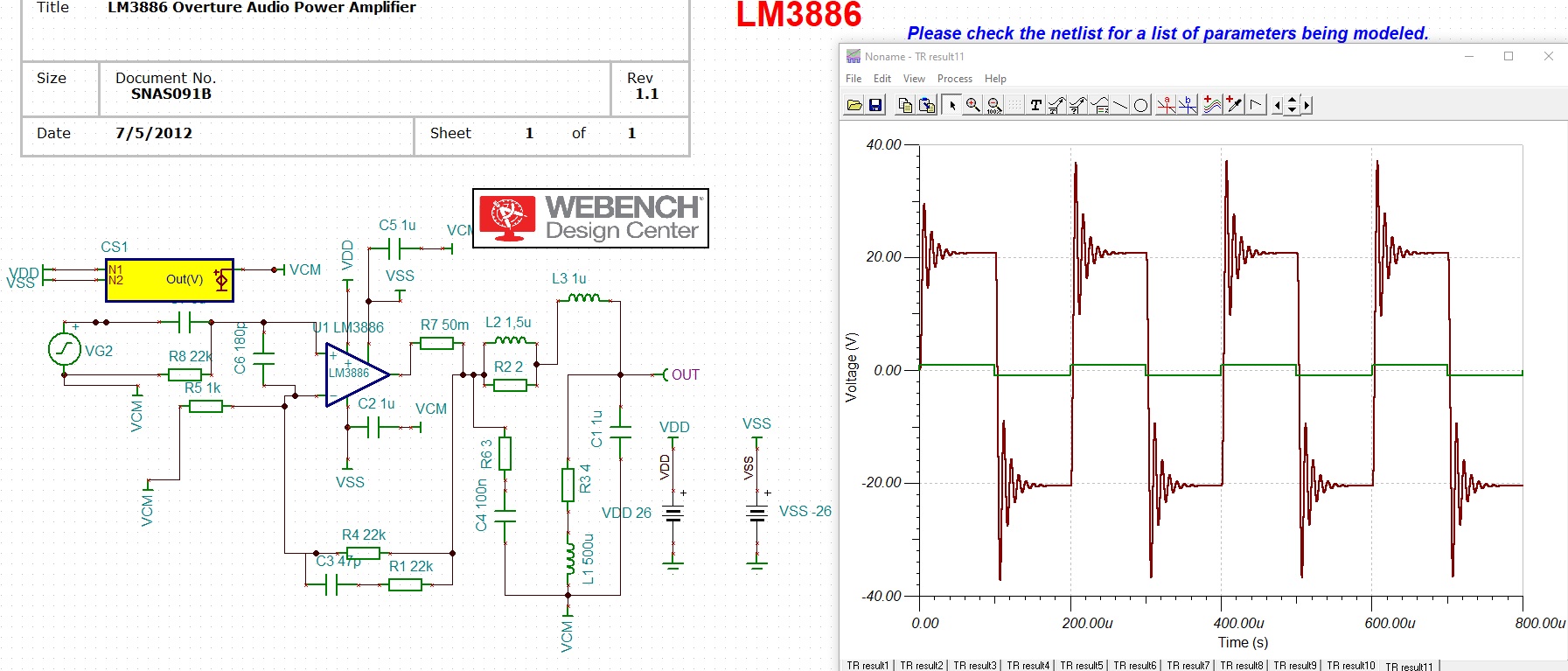
Task: Switch to TR result10 tab
Action: pyautogui.click(x=1351, y=666)
